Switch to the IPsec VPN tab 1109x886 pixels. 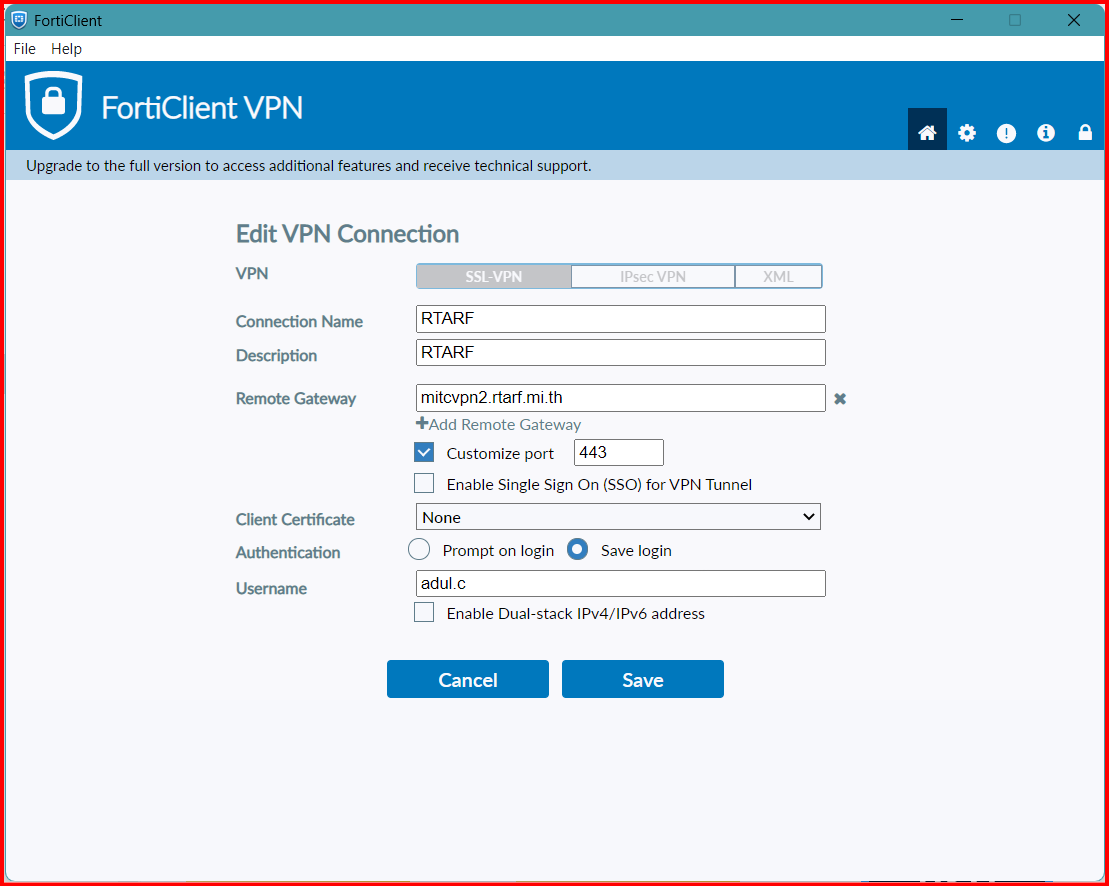653,276
